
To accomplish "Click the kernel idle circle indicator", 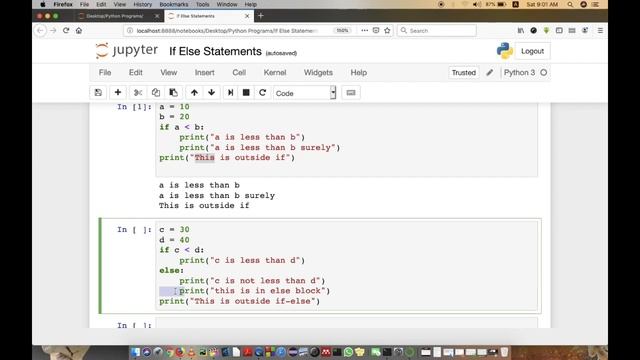I will click(x=544, y=73).
